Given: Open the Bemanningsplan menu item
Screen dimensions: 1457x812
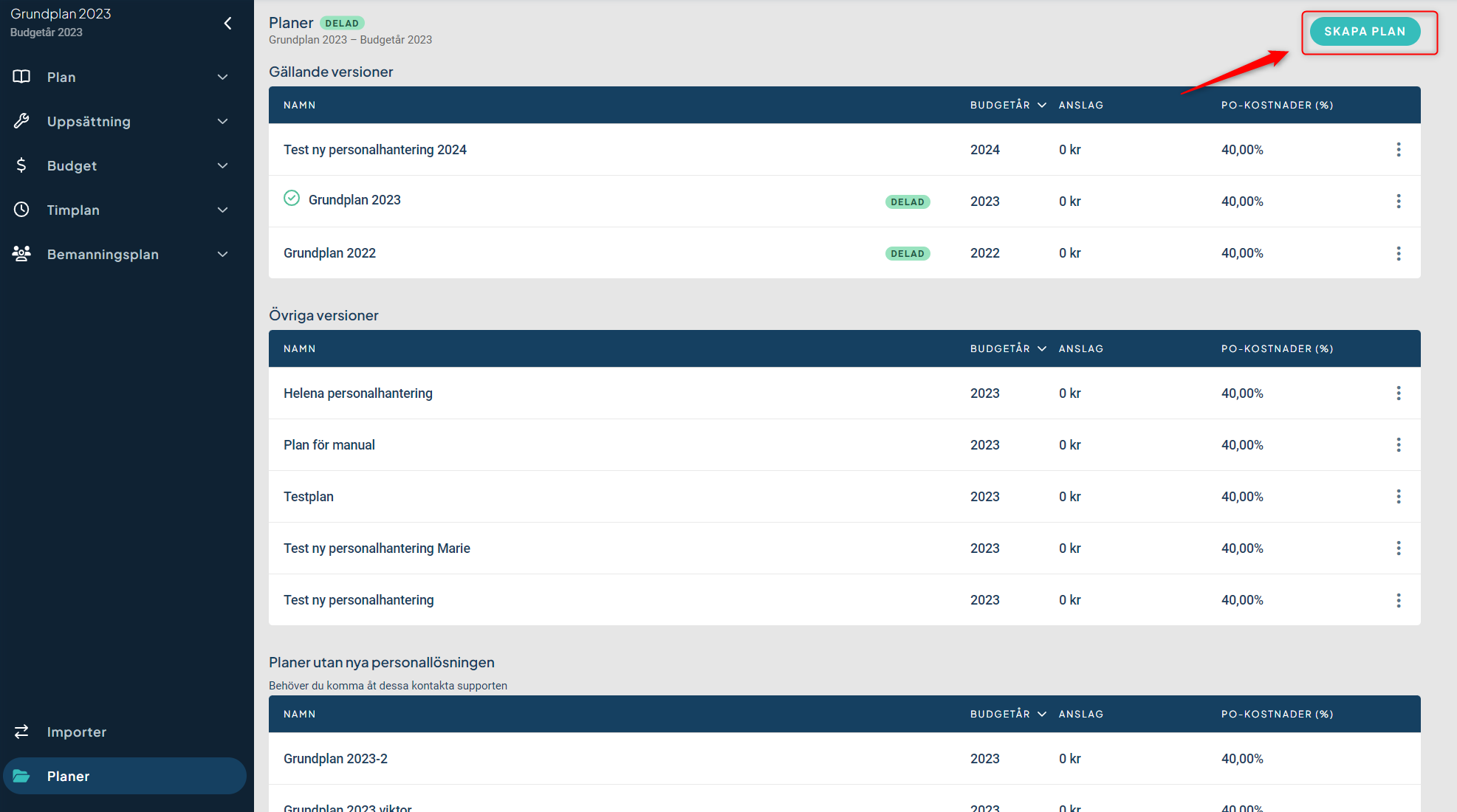Looking at the screenshot, I should (x=103, y=254).
